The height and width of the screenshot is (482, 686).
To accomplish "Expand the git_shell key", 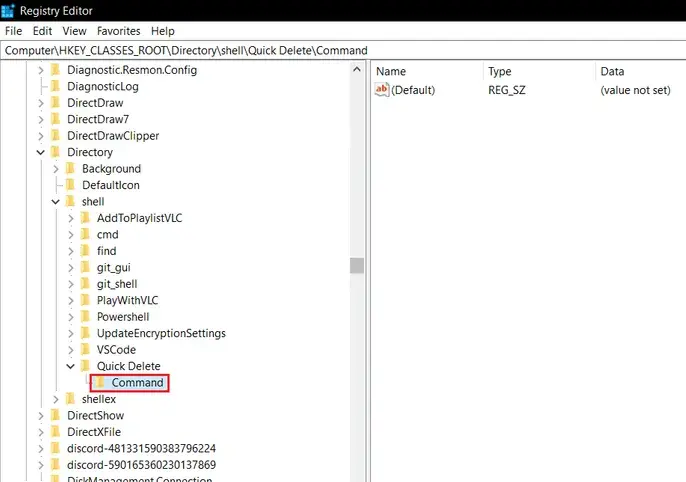I will point(71,284).
